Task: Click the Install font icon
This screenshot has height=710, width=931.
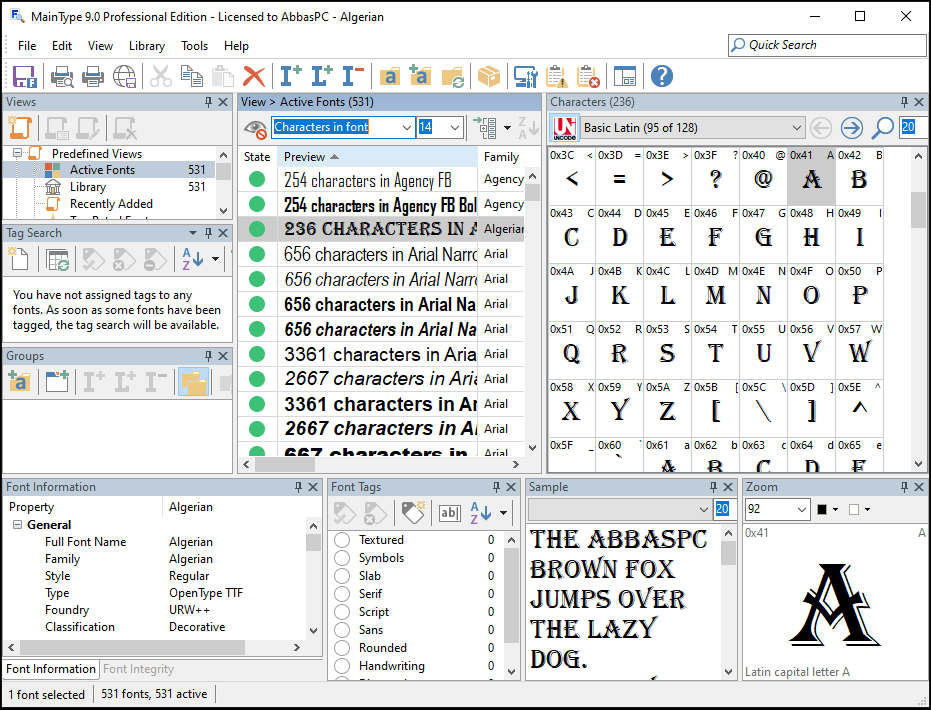Action: [290, 76]
